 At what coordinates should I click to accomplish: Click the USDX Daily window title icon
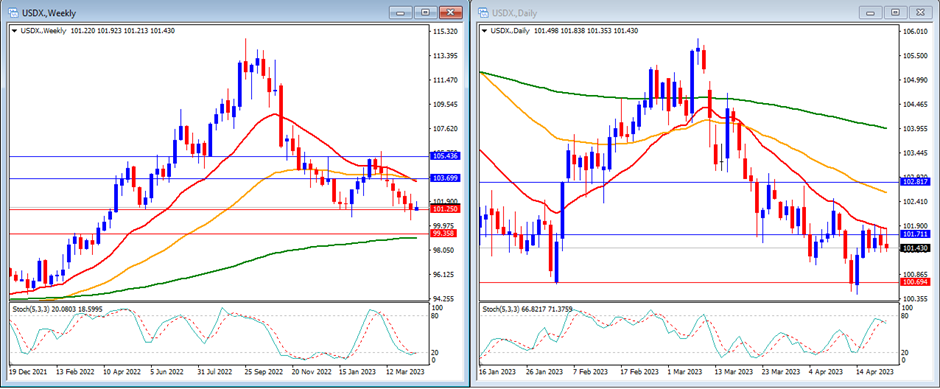(483, 13)
